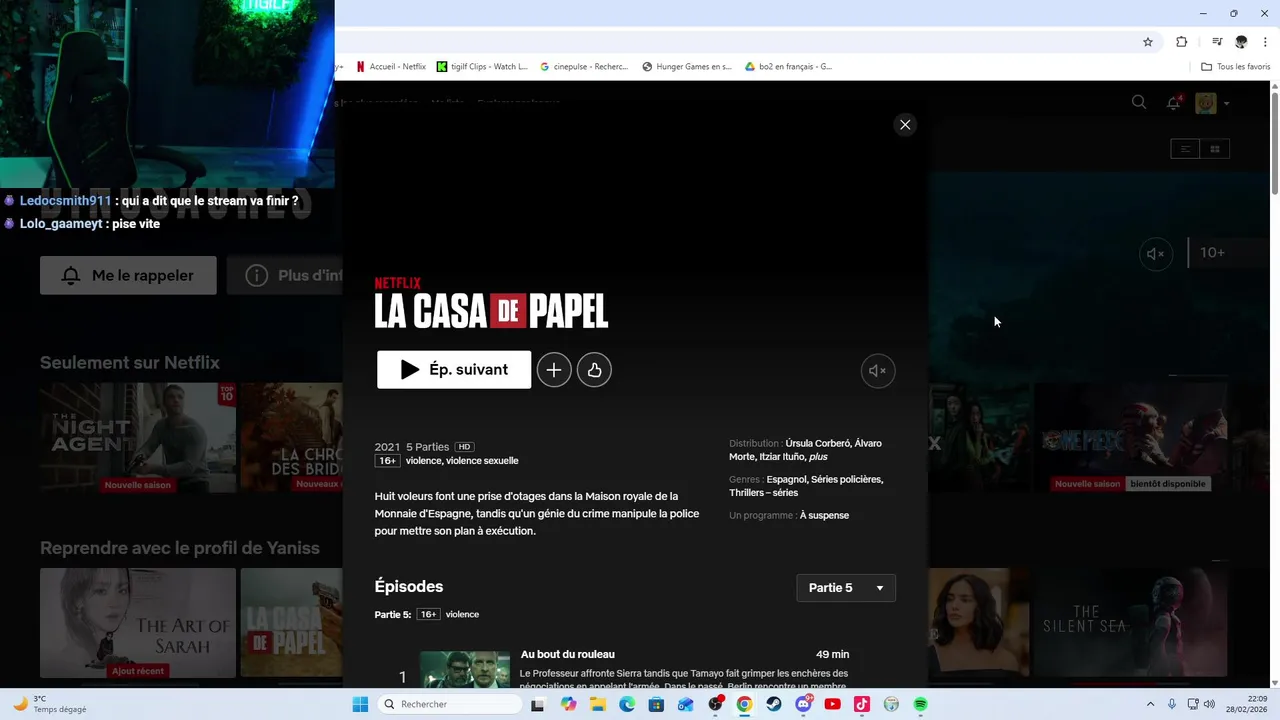
Task: Open Tous les favoris bookmarks folder
Action: click(1236, 67)
